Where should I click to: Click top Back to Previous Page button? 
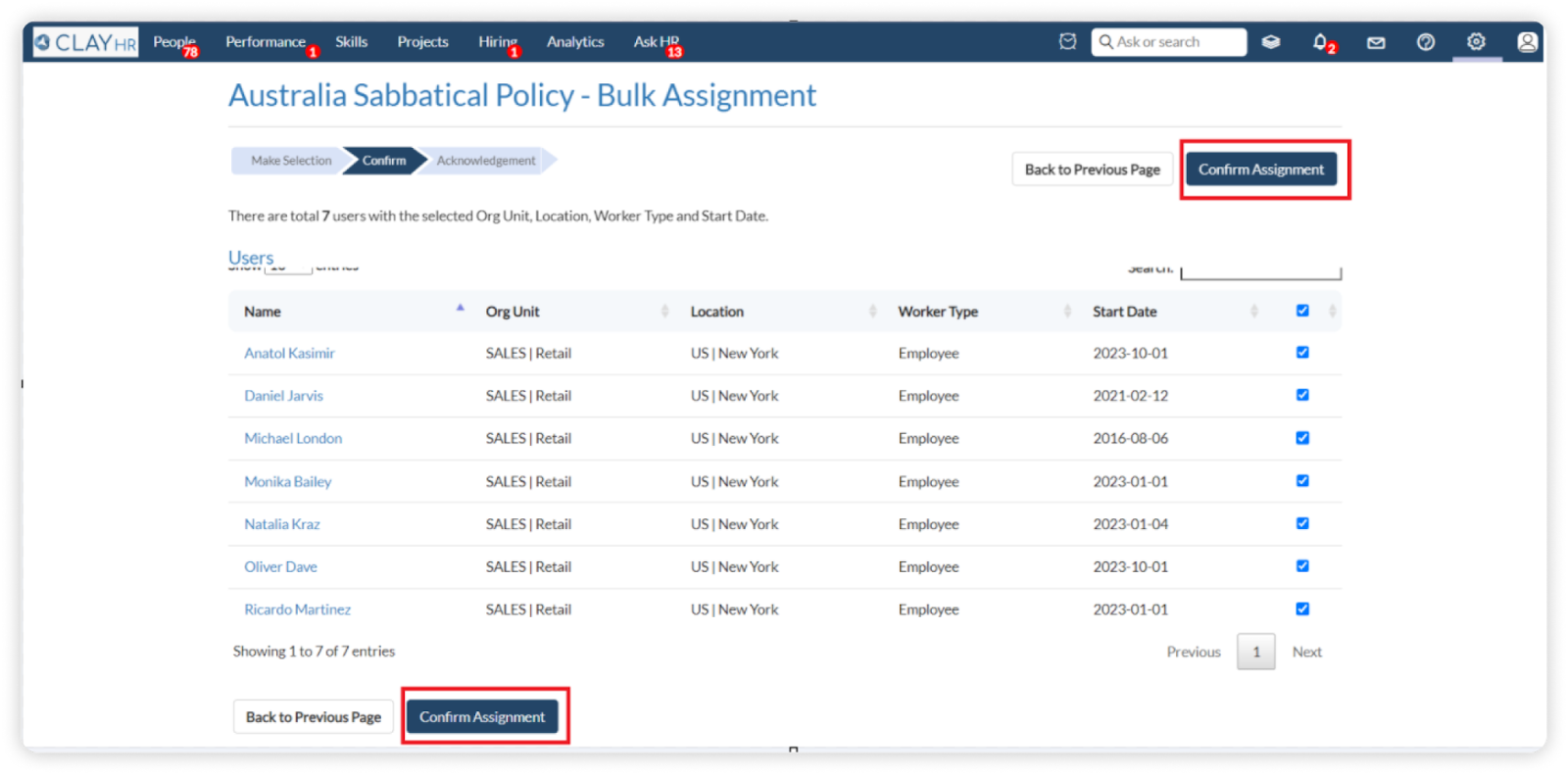tap(1092, 170)
